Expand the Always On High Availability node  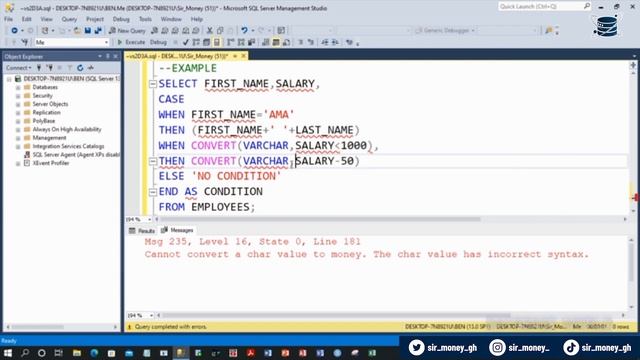[x=18, y=129]
